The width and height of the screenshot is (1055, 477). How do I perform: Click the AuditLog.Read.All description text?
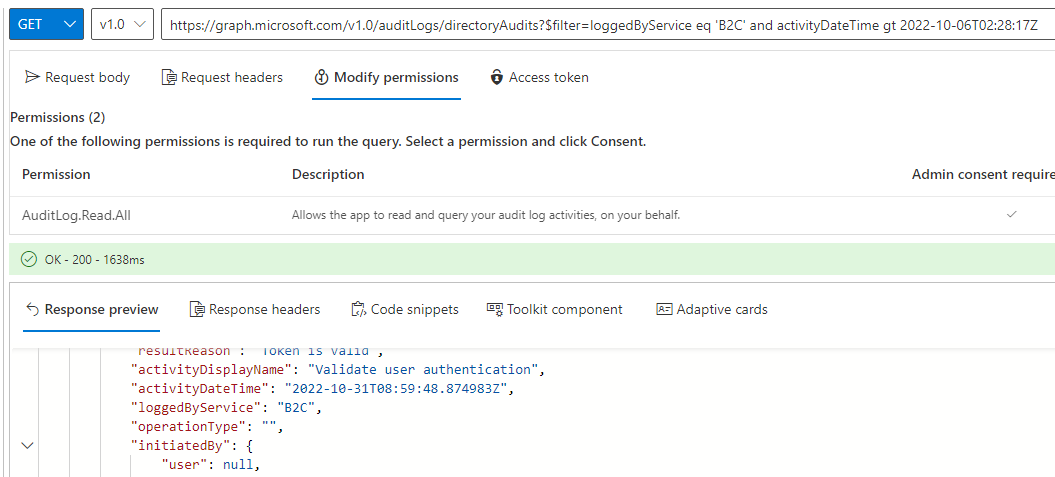[x=486, y=215]
